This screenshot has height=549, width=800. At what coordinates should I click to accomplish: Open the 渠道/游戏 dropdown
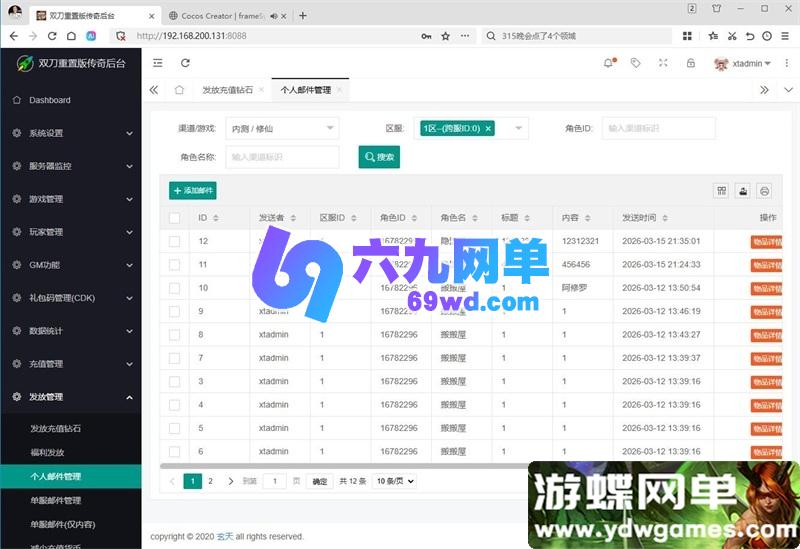coord(282,129)
